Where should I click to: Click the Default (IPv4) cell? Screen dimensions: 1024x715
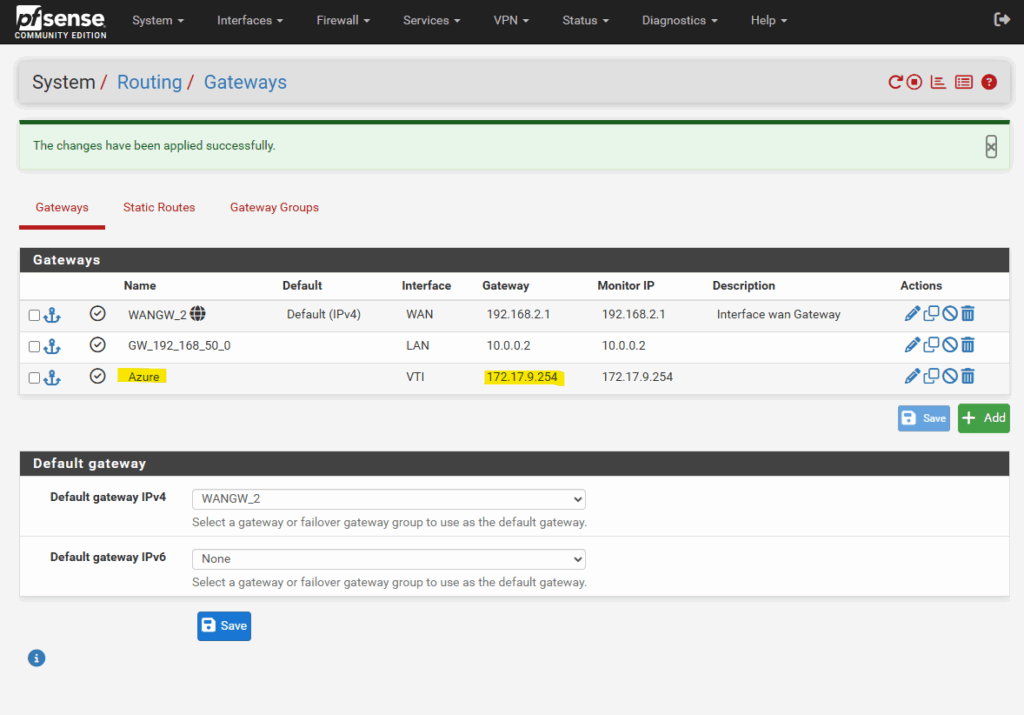(x=323, y=314)
